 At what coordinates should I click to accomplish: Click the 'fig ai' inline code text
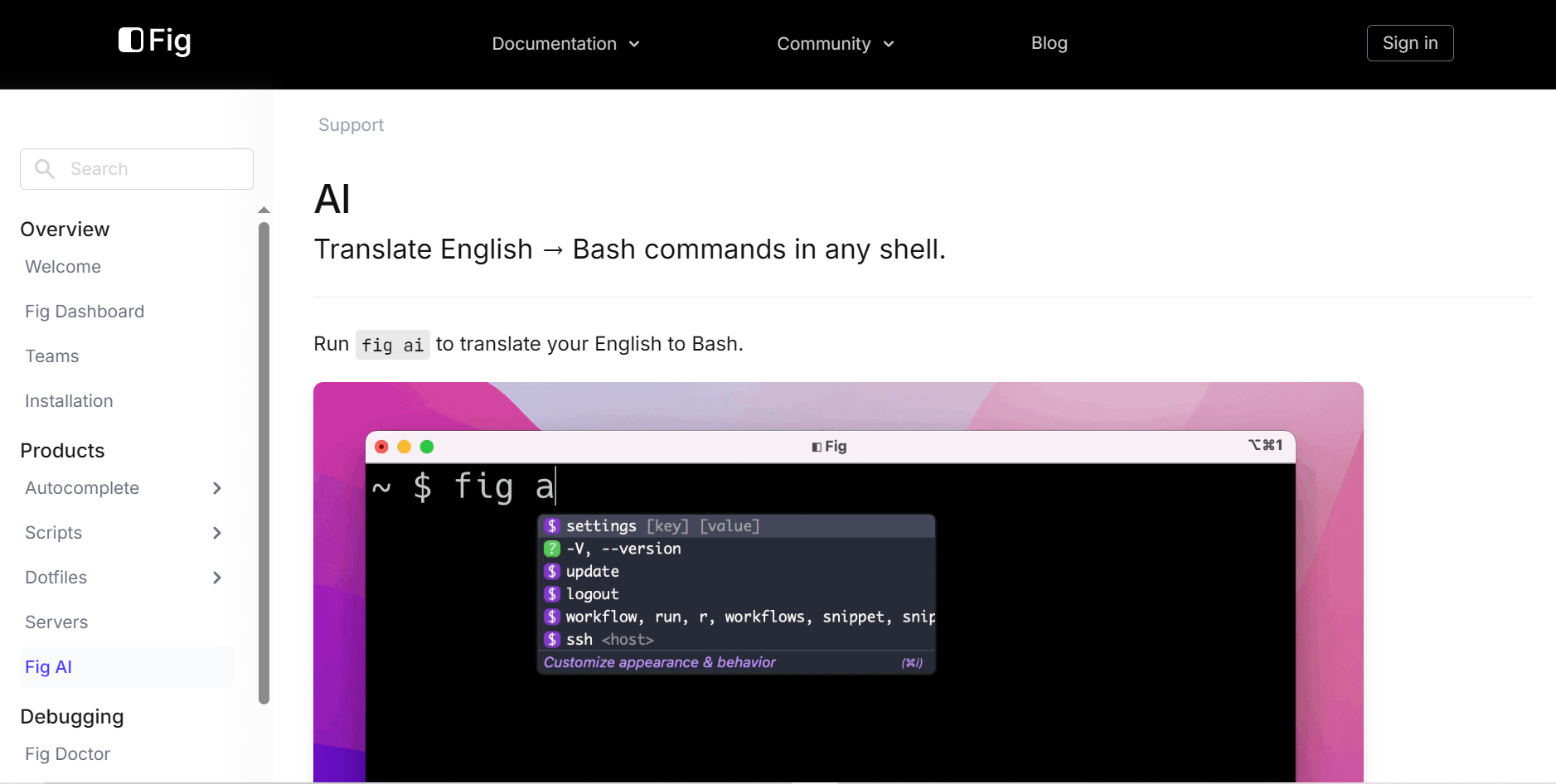coord(393,345)
